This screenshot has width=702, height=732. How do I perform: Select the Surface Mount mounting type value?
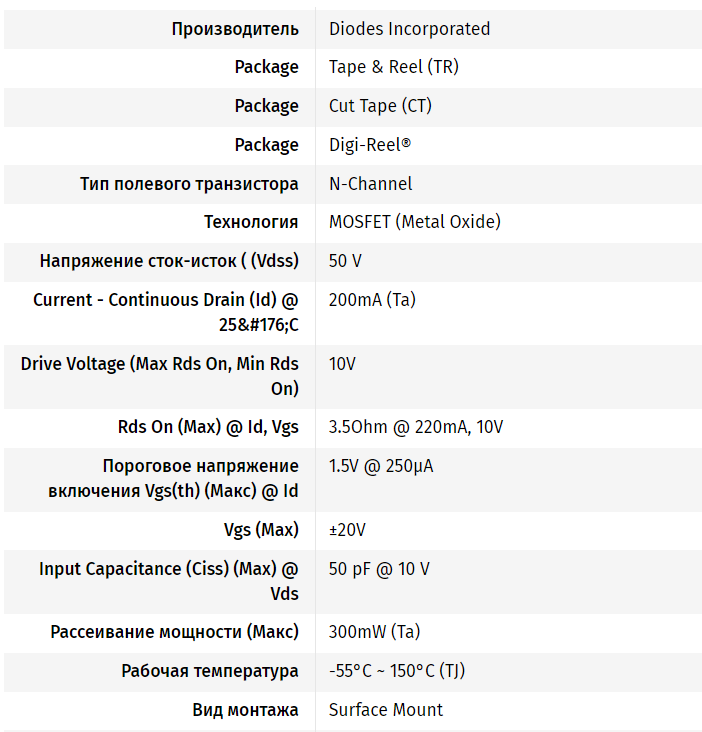click(386, 710)
